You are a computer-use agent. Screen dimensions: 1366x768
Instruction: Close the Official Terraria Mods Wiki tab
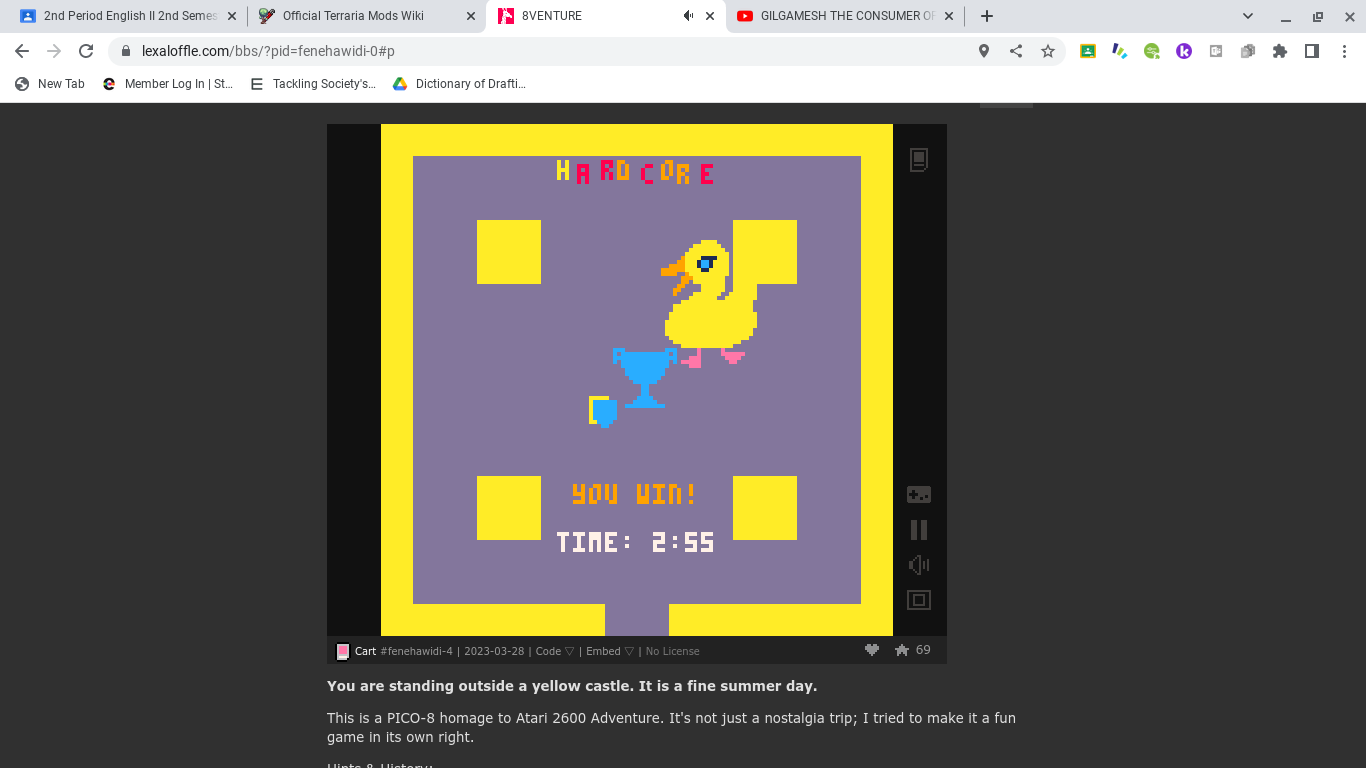click(471, 16)
